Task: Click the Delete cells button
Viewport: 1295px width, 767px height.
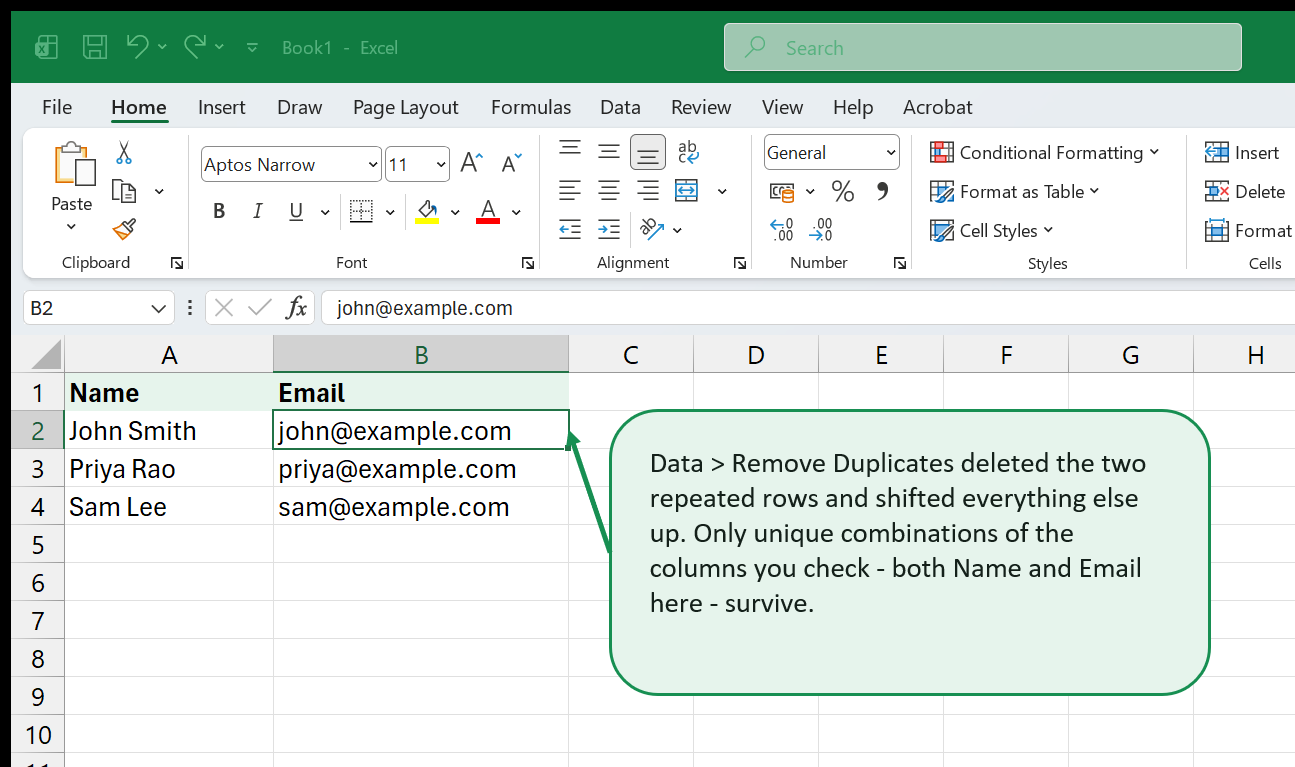Action: [1245, 191]
